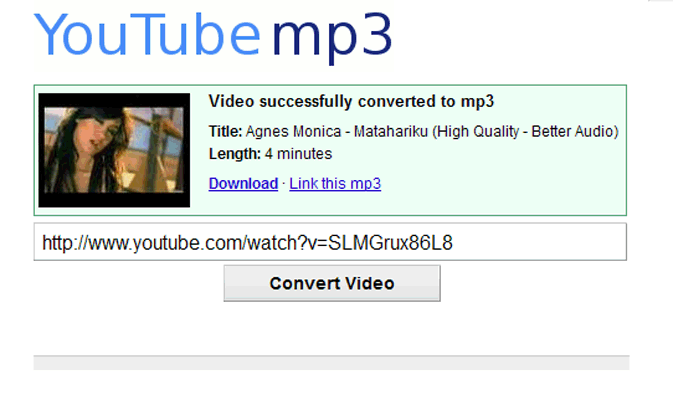Click the gray horizontal bar below the button

coord(331,362)
